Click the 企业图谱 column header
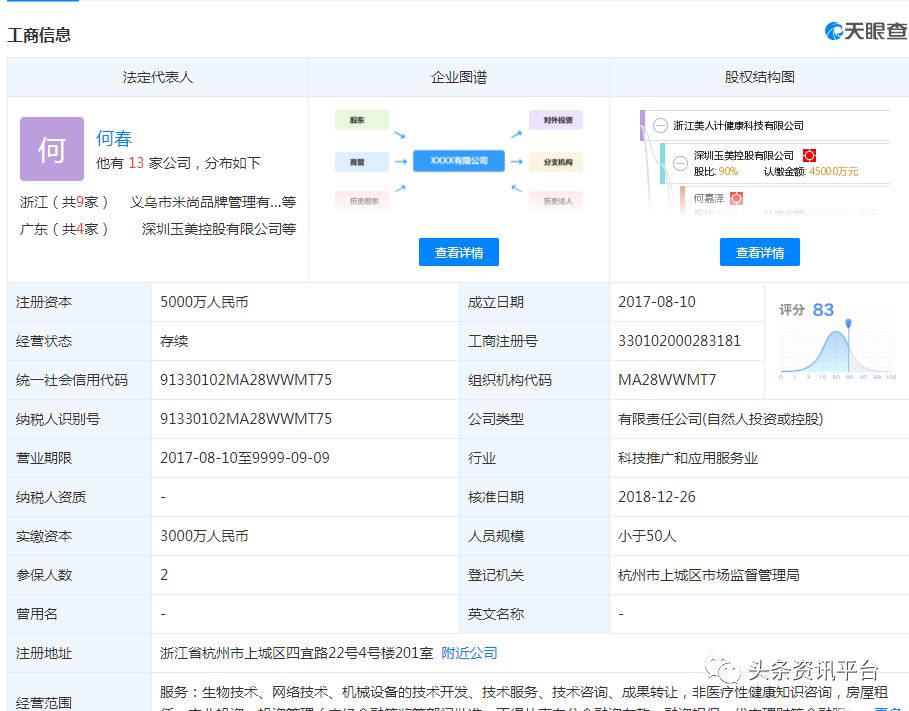The image size is (909, 711). click(459, 77)
